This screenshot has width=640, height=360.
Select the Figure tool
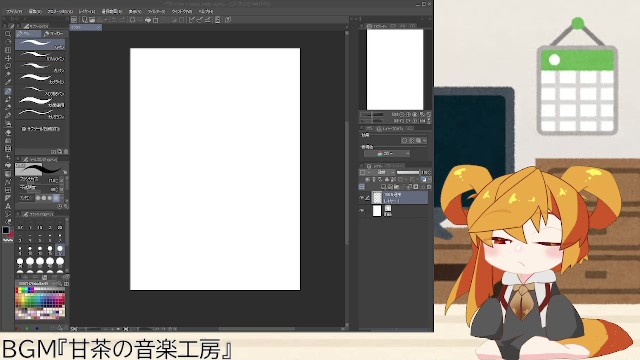8,182
